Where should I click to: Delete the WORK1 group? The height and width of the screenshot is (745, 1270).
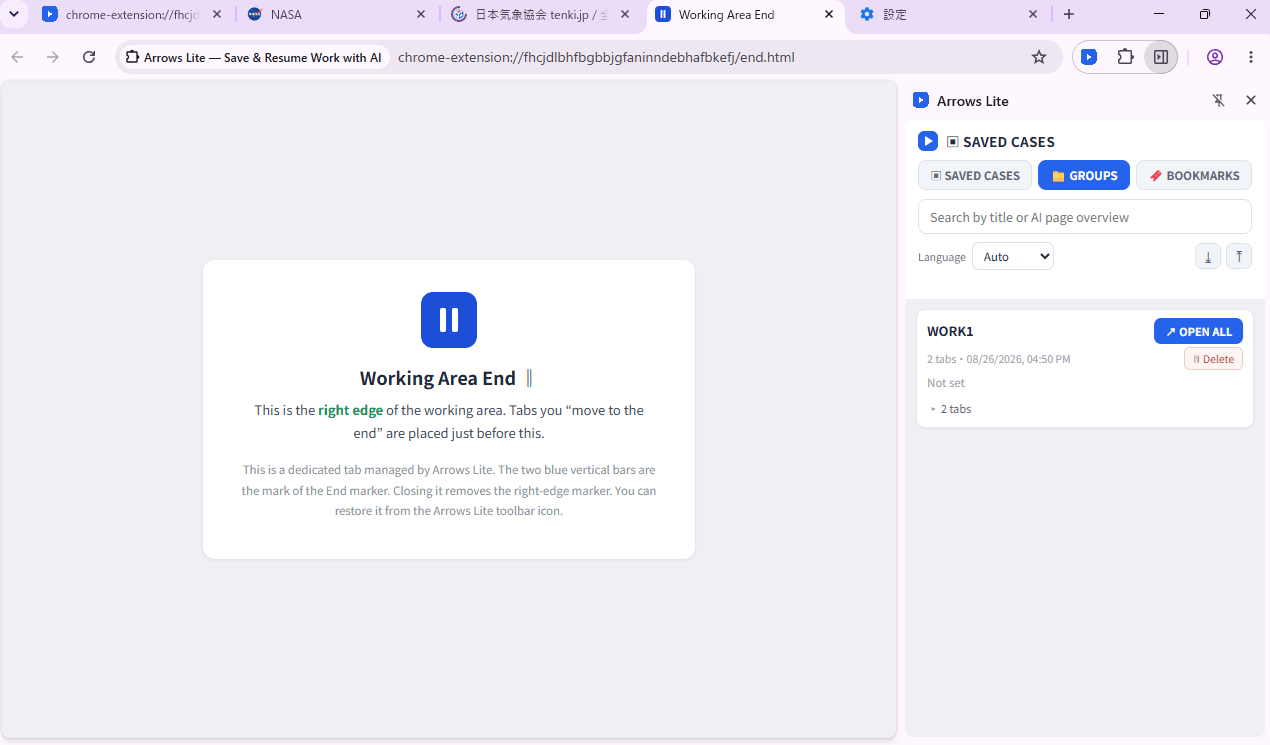click(1213, 359)
